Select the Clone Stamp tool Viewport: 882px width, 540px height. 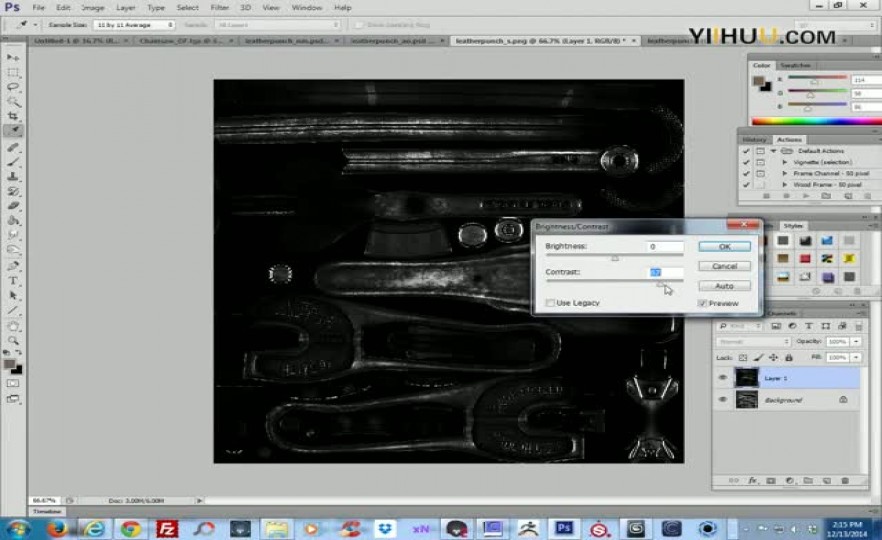click(x=13, y=177)
